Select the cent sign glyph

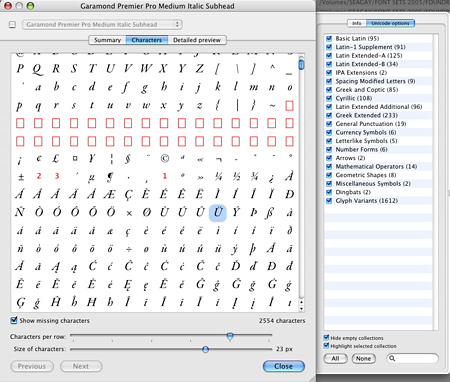tap(39, 159)
